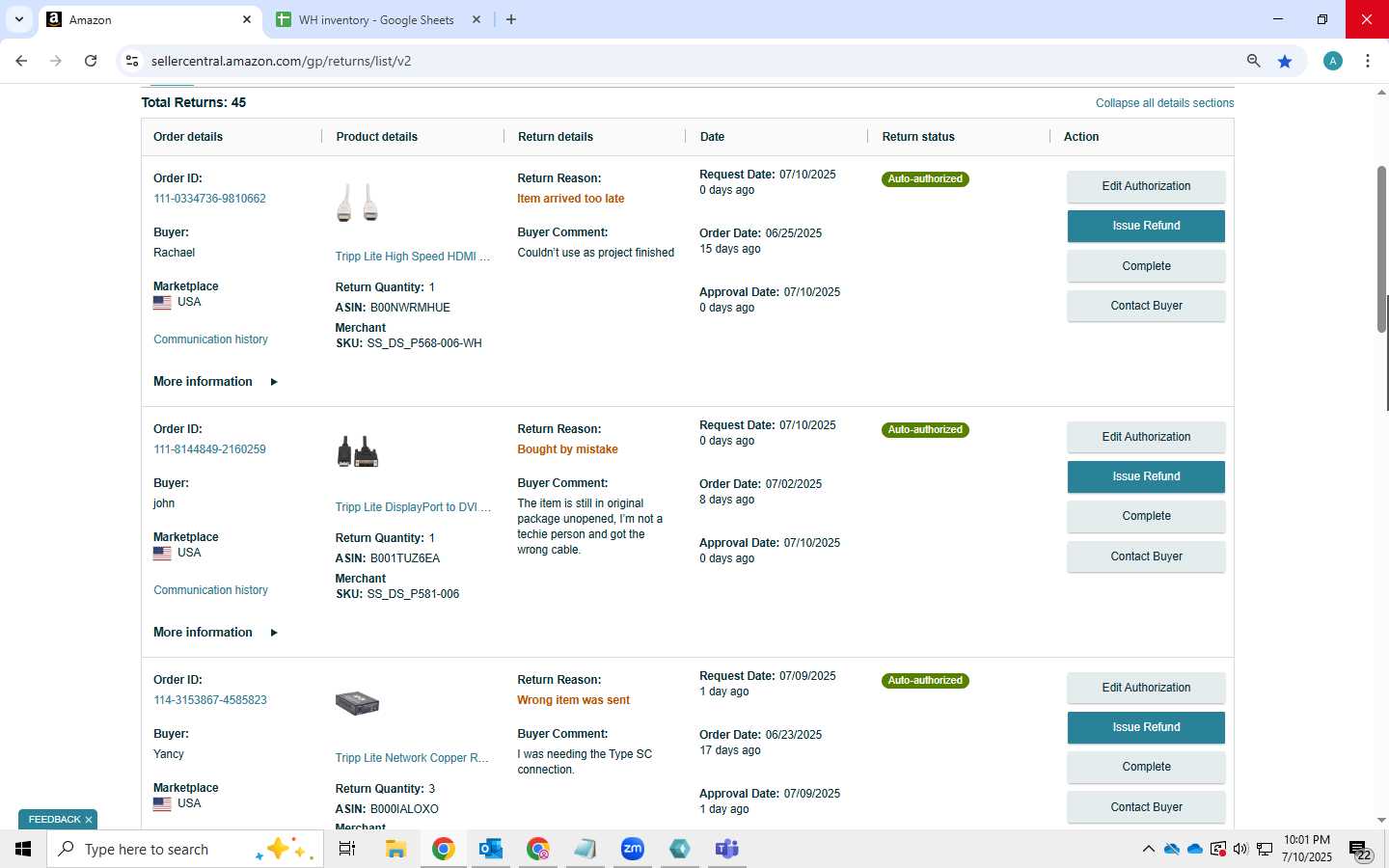The height and width of the screenshot is (868, 1389).
Task: Mark Rachael's return as Complete
Action: tap(1146, 266)
